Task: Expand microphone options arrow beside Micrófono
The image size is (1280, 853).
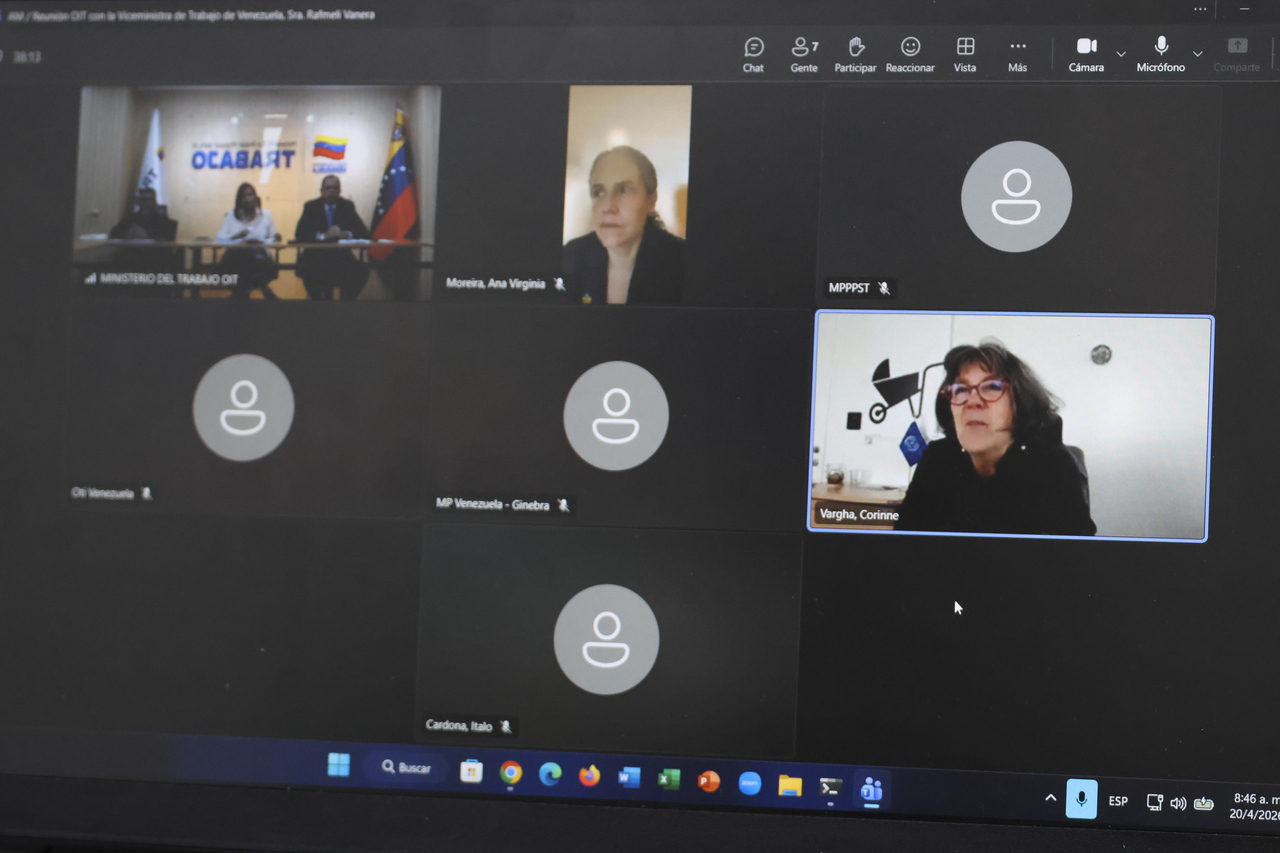Action: pos(1198,54)
